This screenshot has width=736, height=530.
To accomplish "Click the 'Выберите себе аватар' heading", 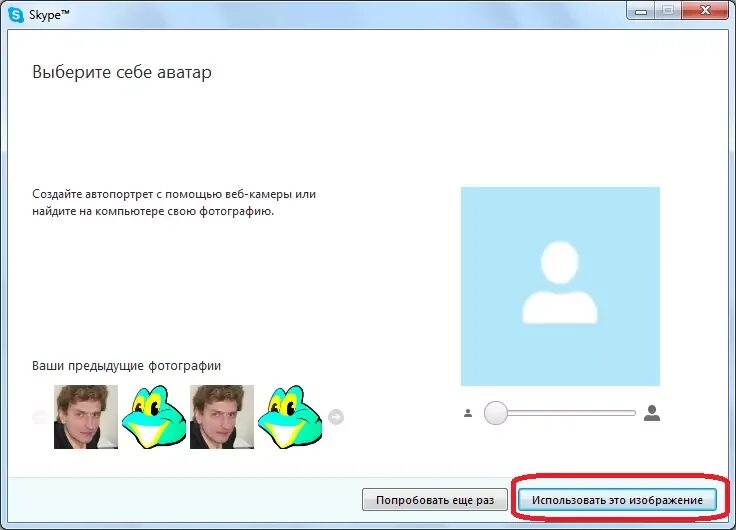I will pyautogui.click(x=122, y=72).
